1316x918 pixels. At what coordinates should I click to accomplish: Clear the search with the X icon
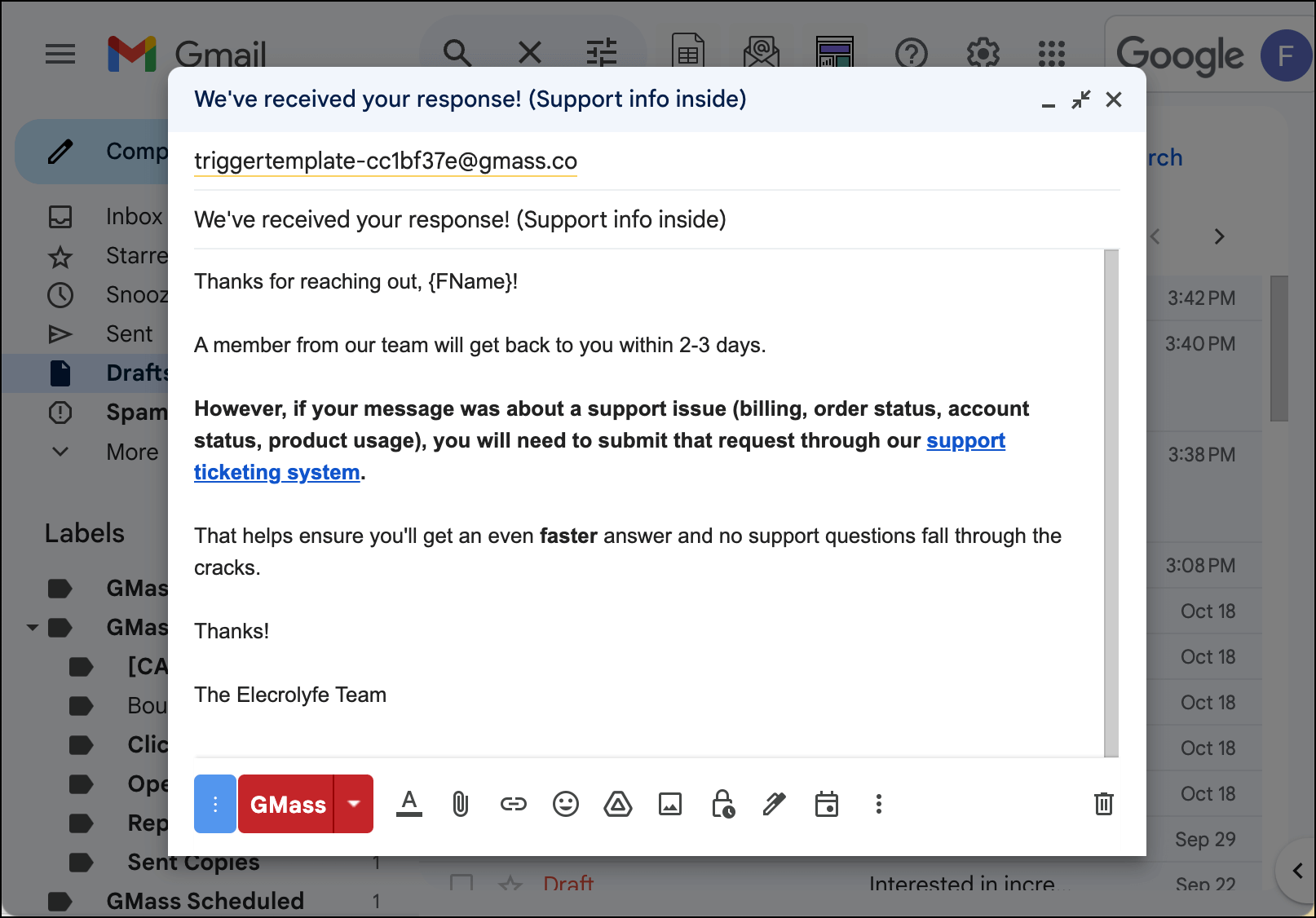530,54
